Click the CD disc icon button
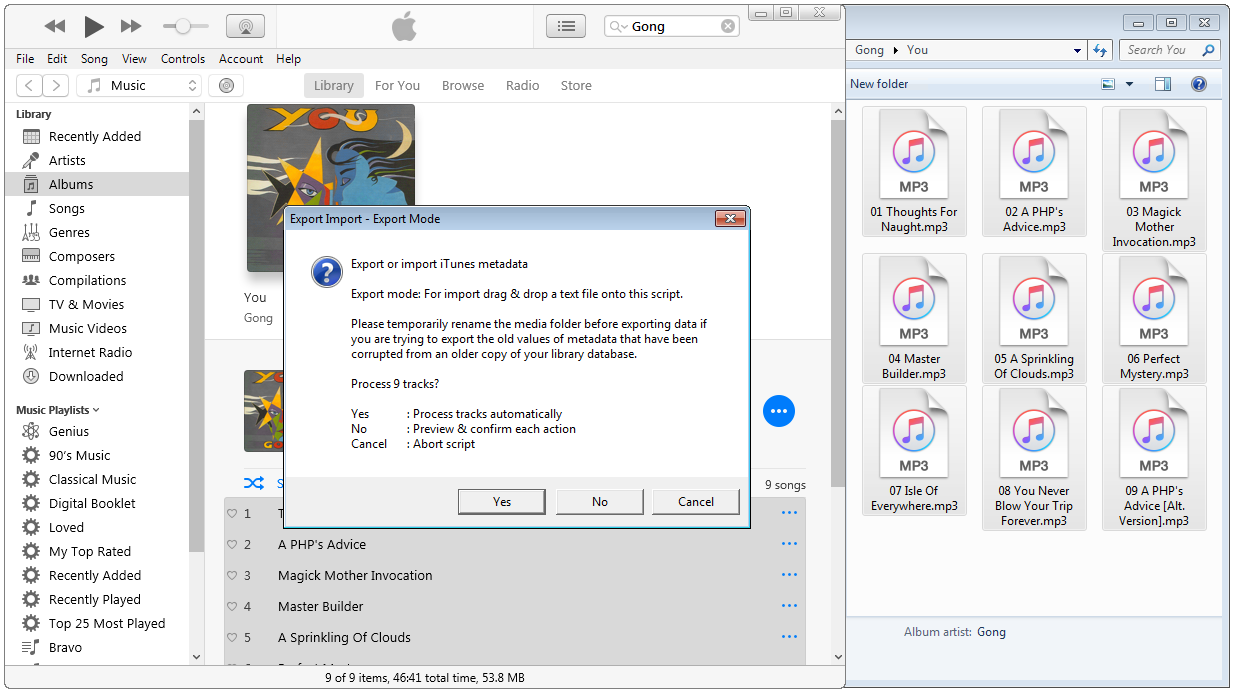 click(226, 86)
